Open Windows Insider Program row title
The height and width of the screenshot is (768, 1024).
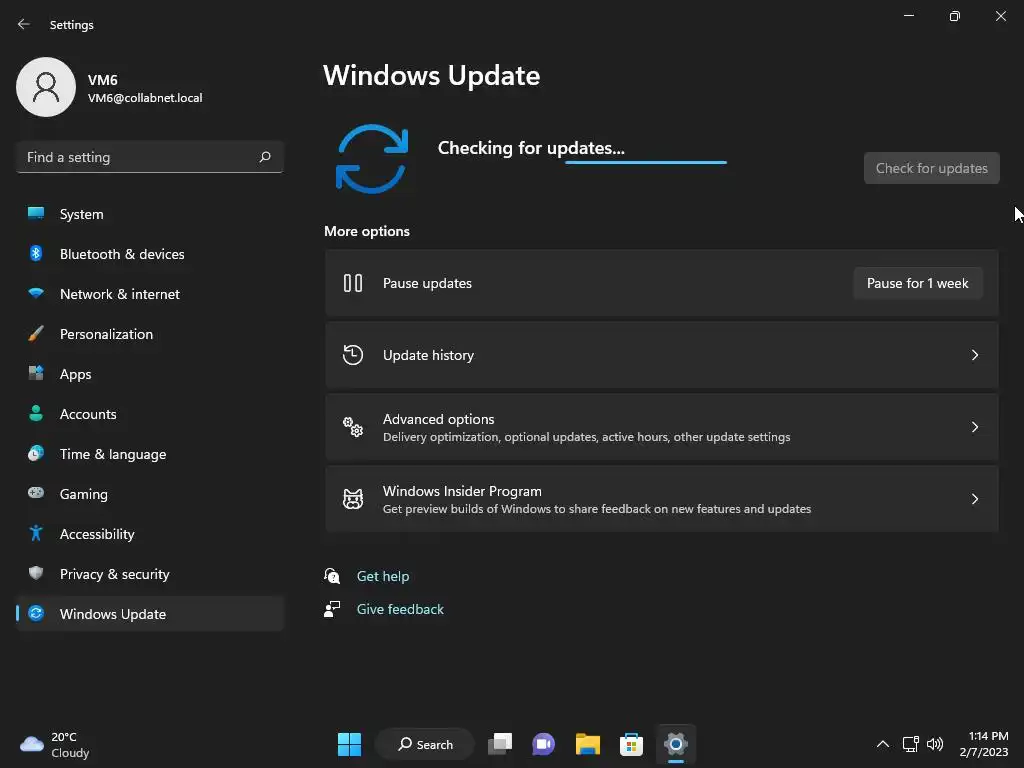click(x=462, y=490)
